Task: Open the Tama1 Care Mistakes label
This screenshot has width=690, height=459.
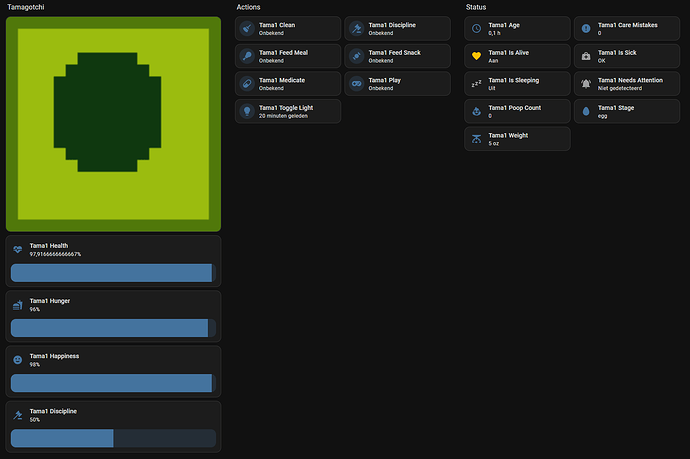Action: (628, 25)
